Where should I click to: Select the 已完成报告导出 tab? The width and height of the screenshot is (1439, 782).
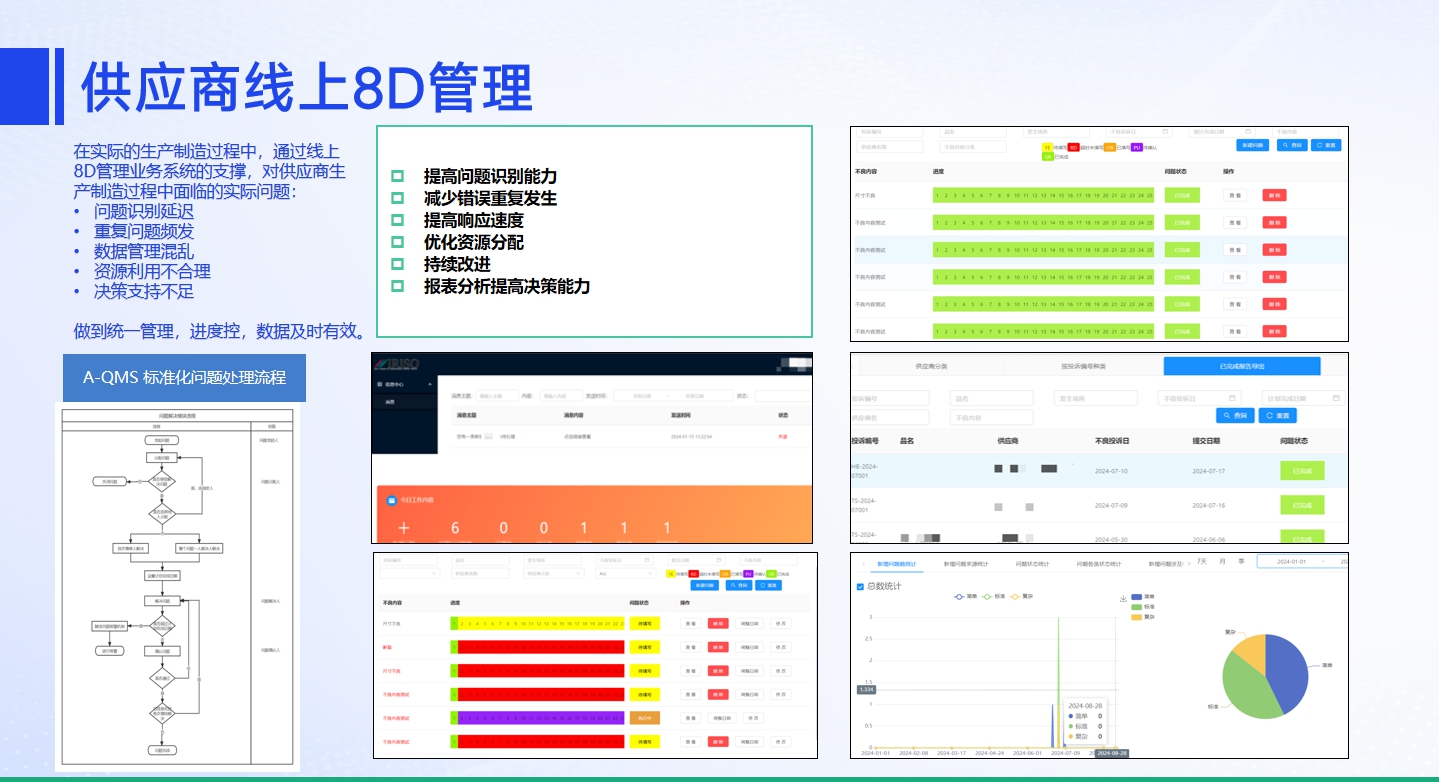tap(1242, 366)
